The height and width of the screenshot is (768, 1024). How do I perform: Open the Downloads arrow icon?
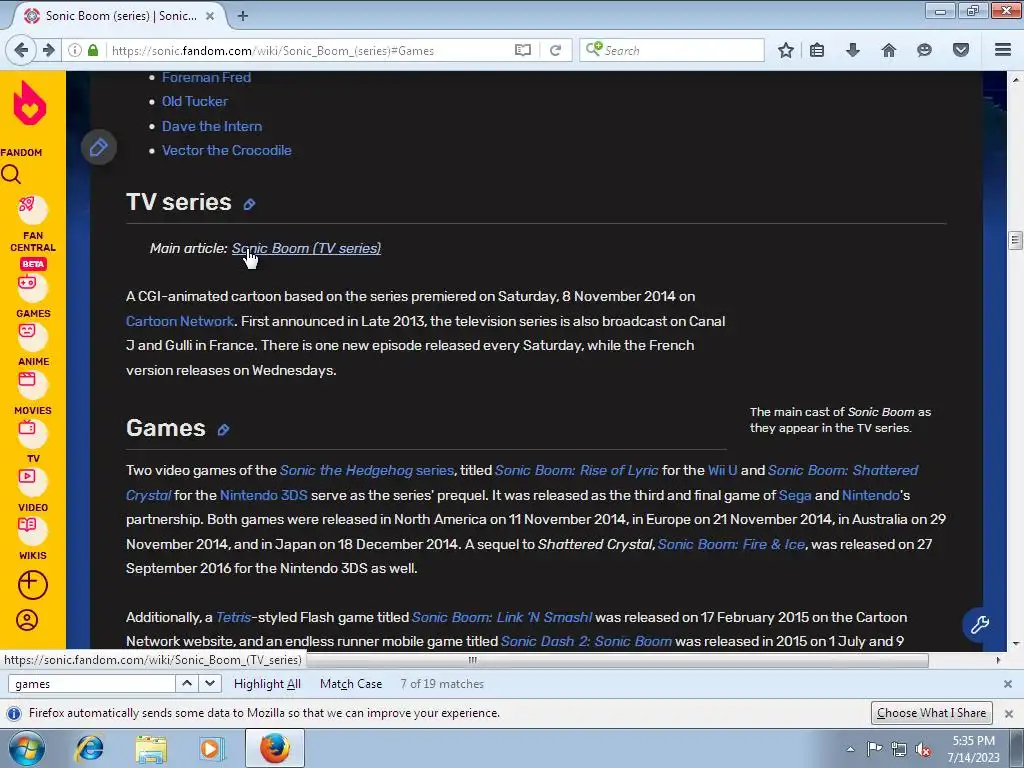852,50
